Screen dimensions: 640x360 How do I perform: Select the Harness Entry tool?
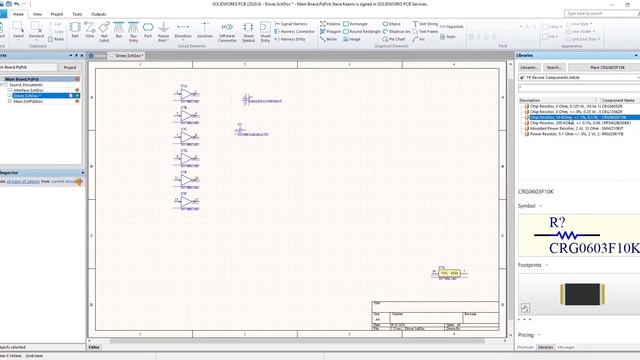(290, 39)
